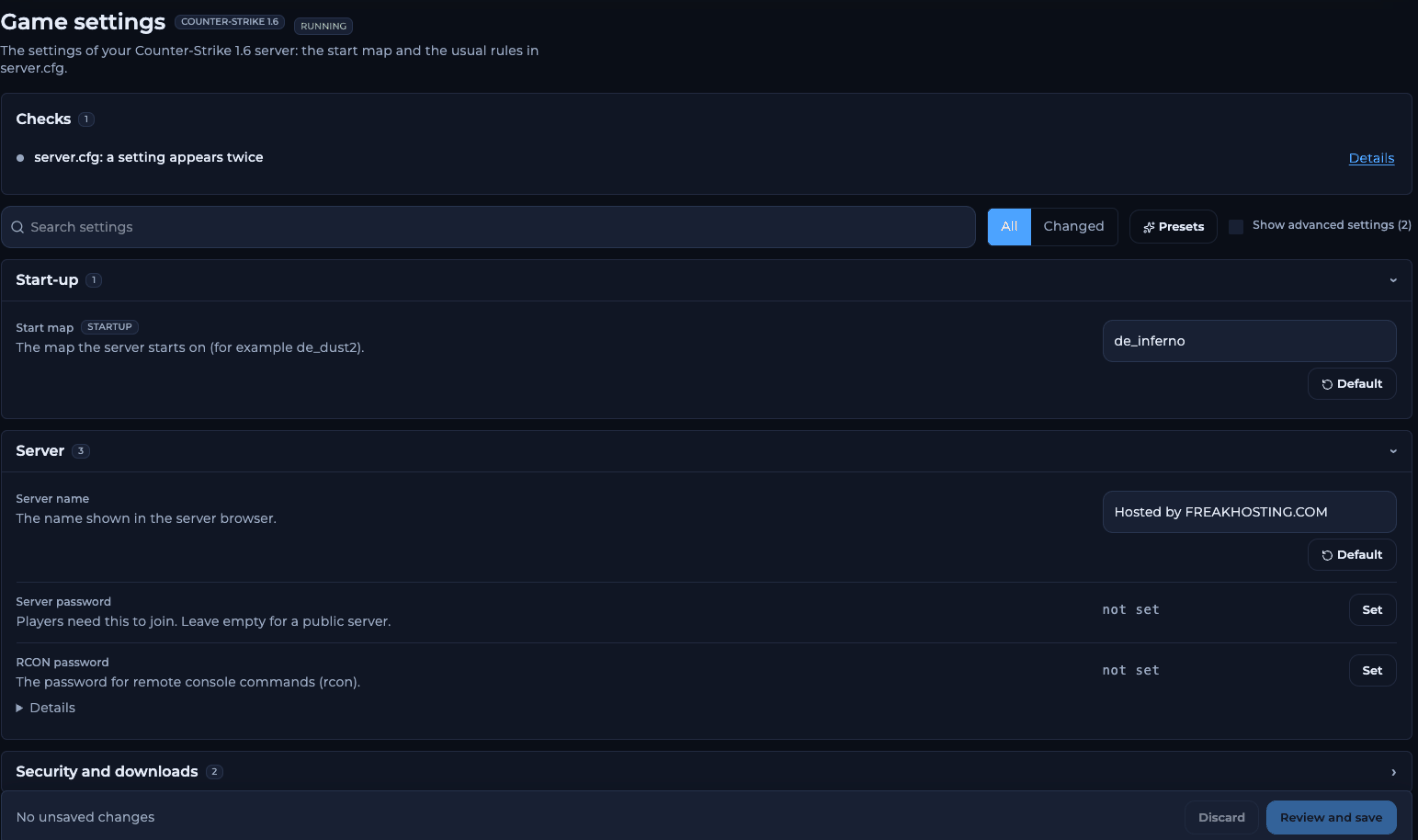This screenshot has height=840, width=1418.
Task: Click the Start-up section heading
Action: (47, 280)
